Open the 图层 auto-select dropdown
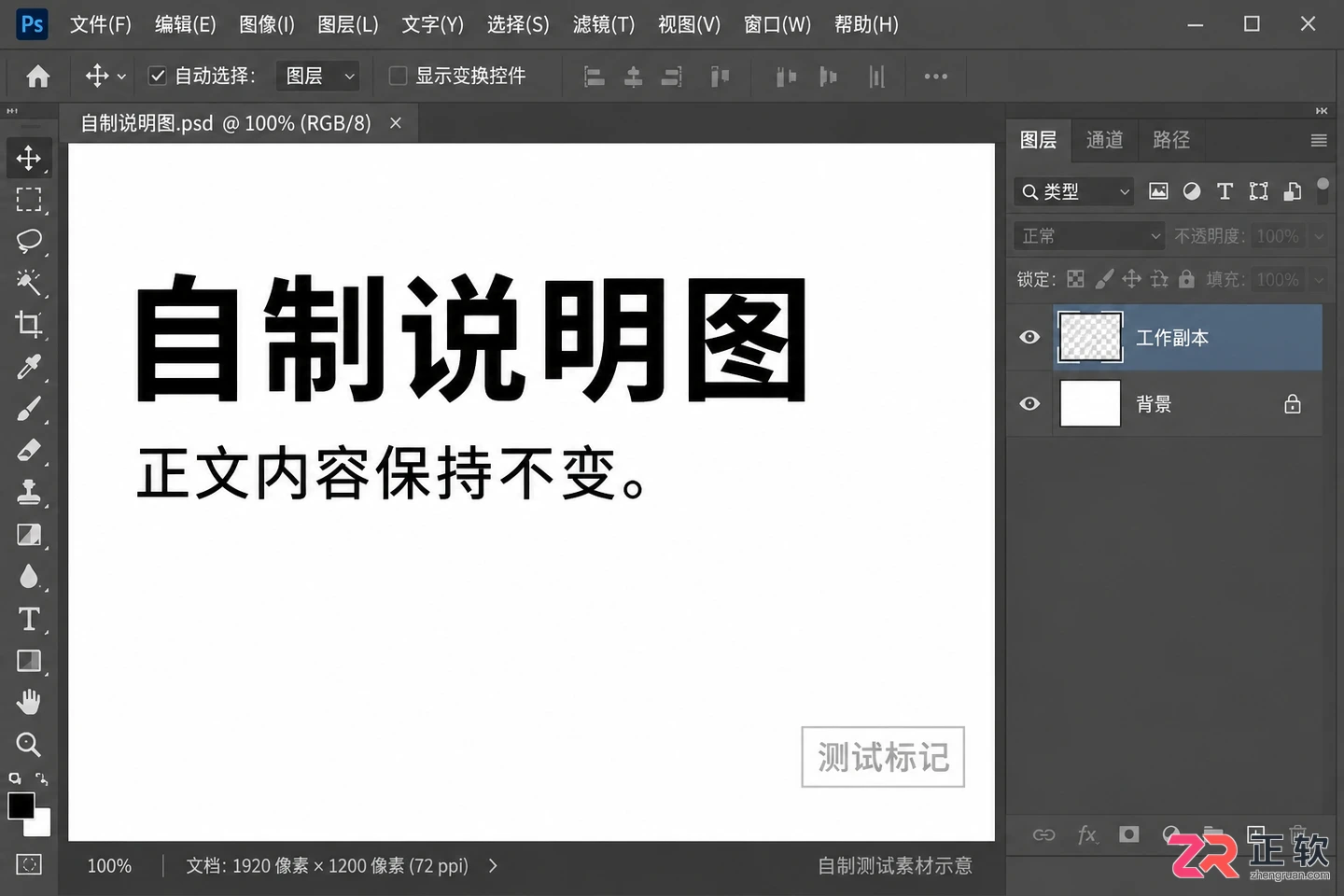Viewport: 1344px width, 896px height. pyautogui.click(x=318, y=76)
